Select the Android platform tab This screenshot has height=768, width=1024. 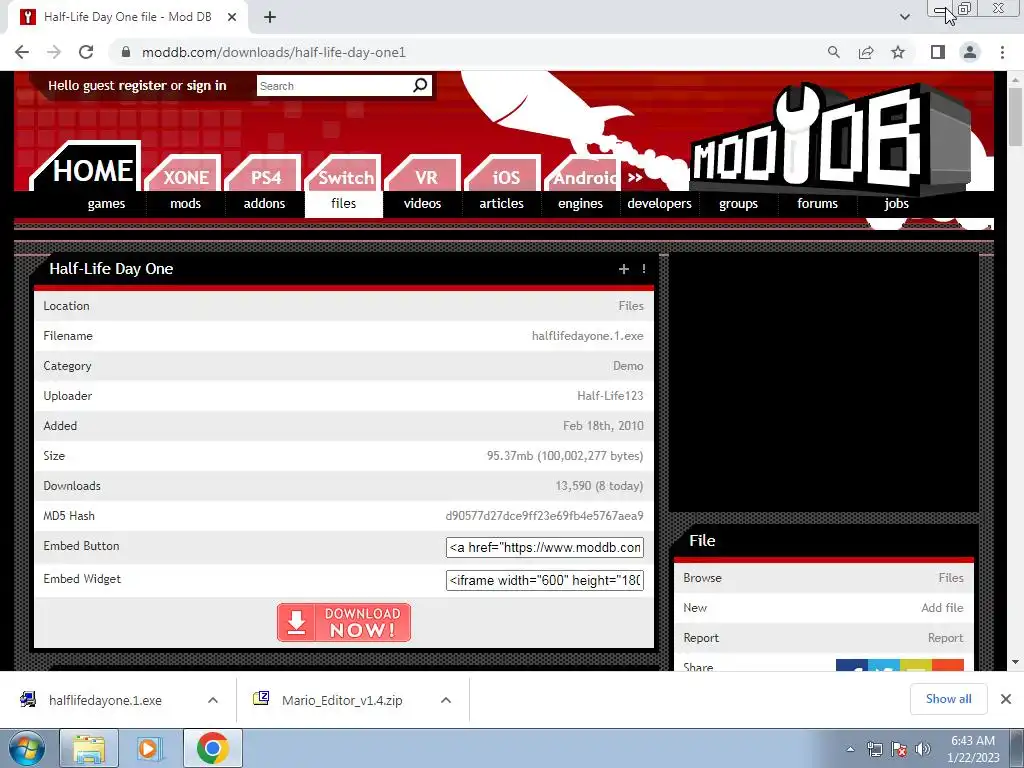pos(584,175)
